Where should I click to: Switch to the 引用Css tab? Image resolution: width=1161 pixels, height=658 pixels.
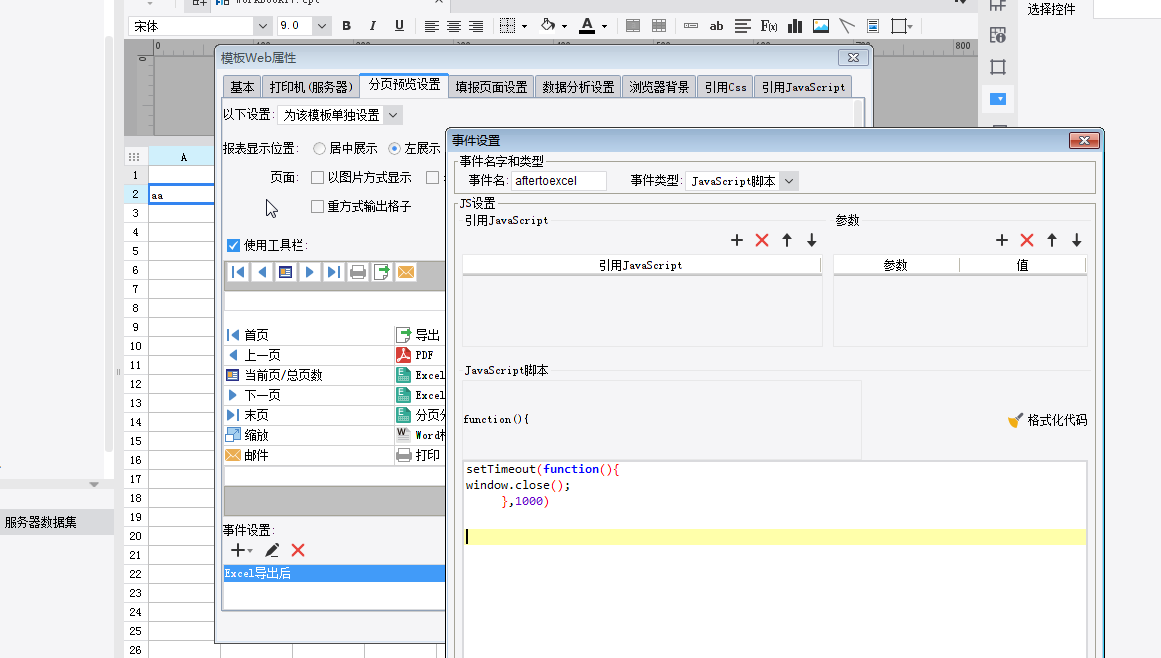click(x=726, y=87)
